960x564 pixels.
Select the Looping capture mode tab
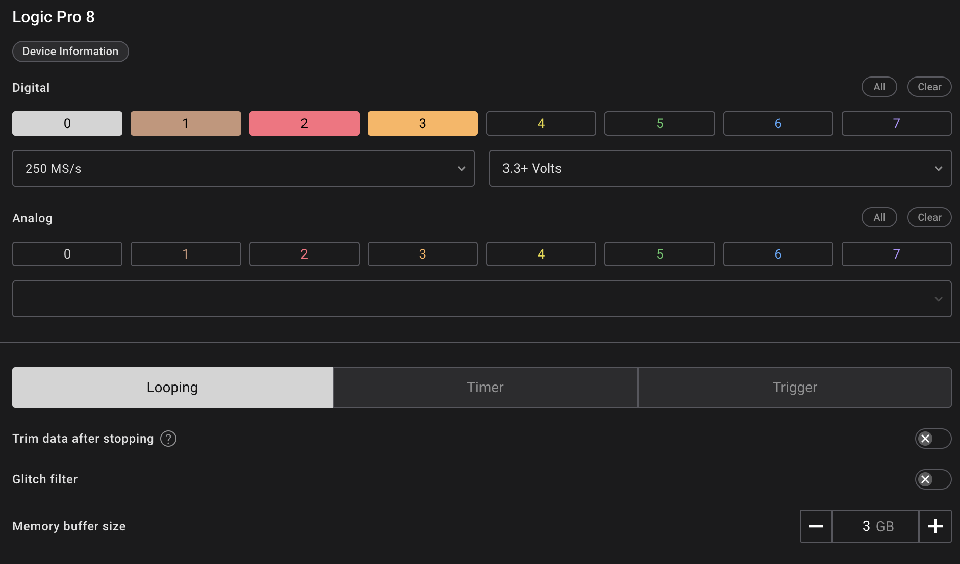pos(173,388)
